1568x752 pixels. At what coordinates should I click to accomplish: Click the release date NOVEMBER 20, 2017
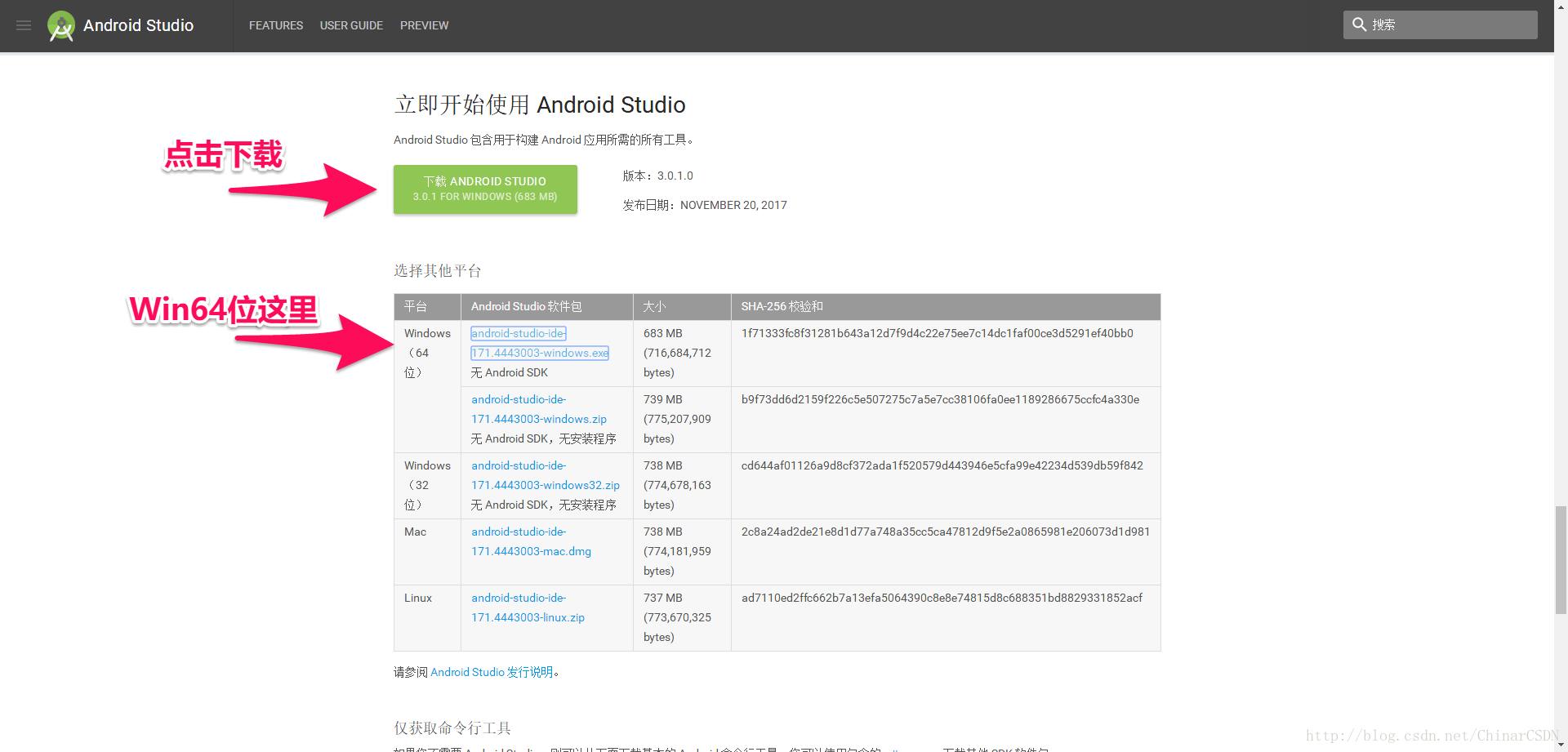733,205
